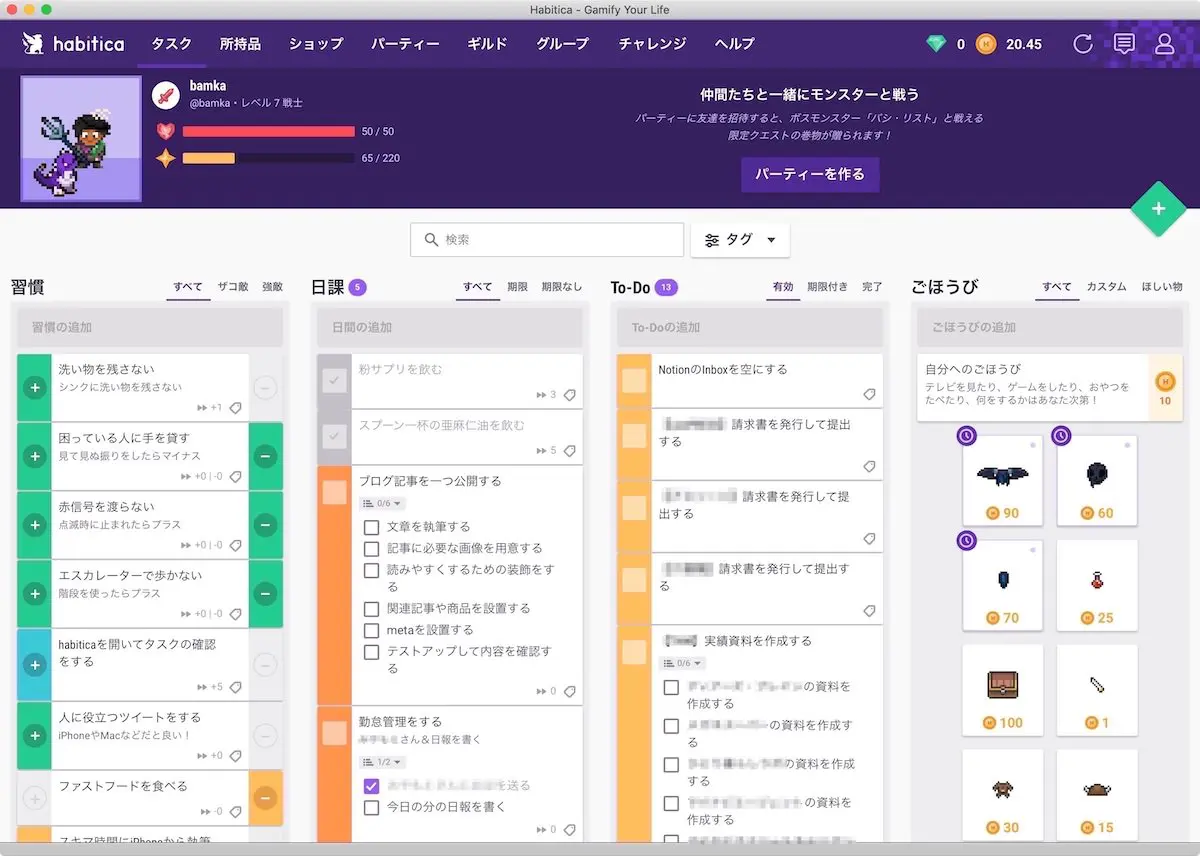1200x856 pixels.
Task: Open the ヘルプ menu
Action: point(735,44)
